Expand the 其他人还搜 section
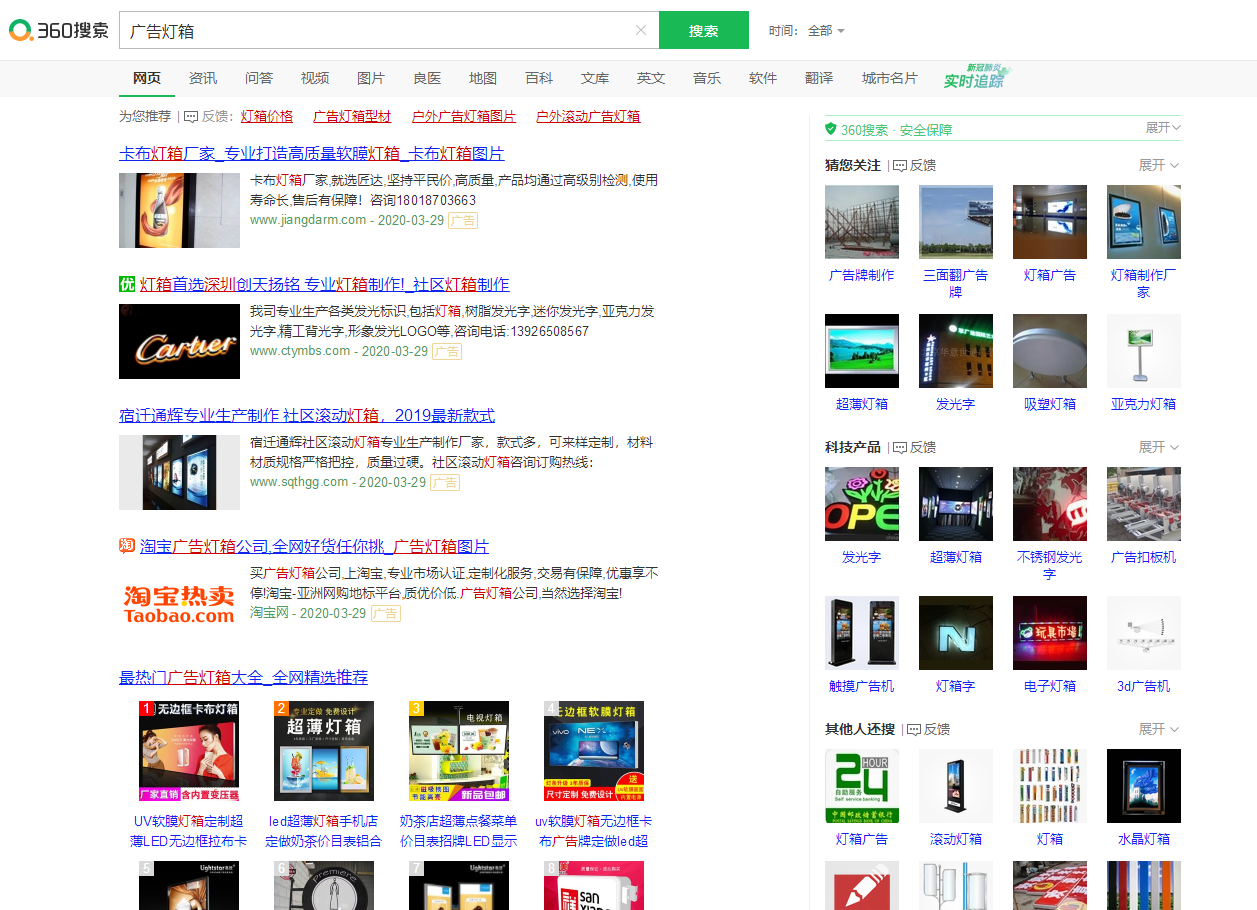The width and height of the screenshot is (1257, 910). point(1159,729)
